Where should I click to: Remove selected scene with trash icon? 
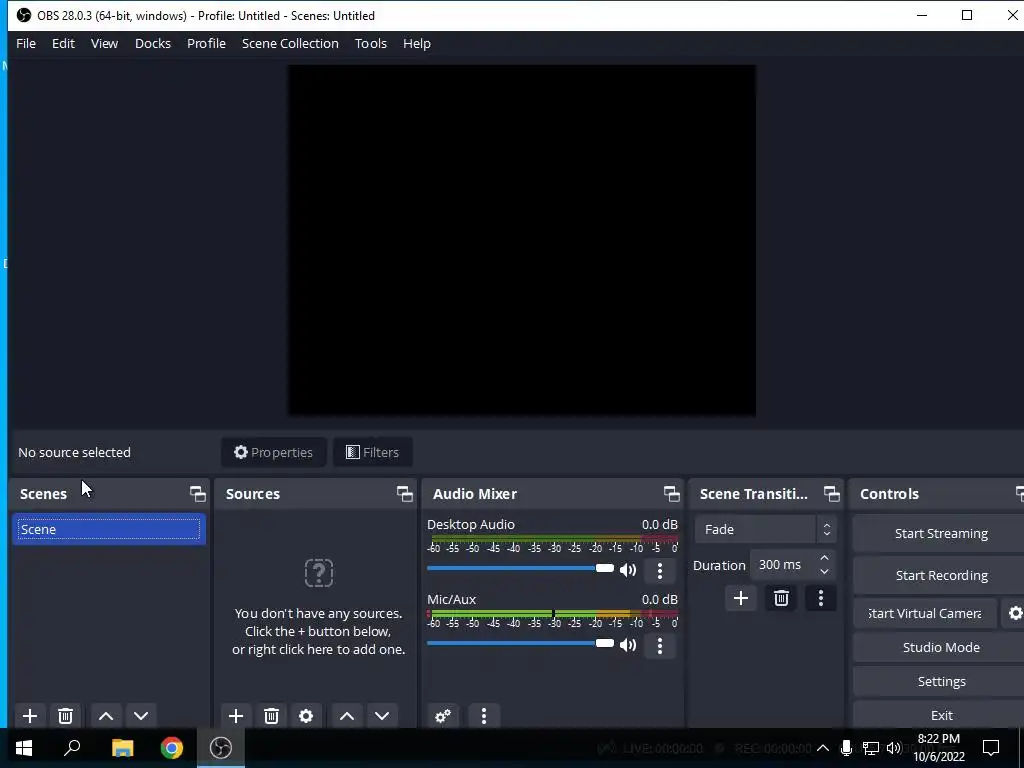pyautogui.click(x=65, y=716)
